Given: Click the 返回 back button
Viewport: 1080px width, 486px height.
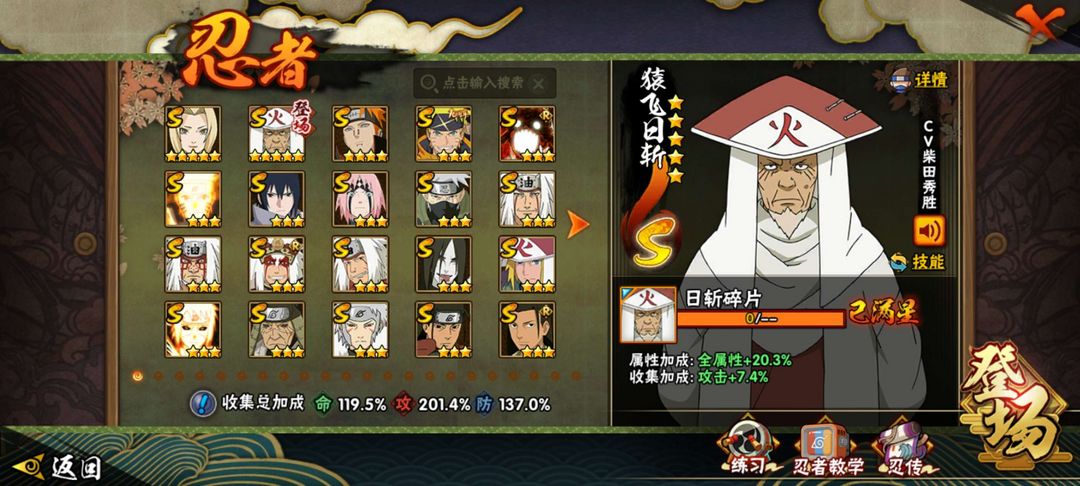Looking at the screenshot, I should 58,467.
